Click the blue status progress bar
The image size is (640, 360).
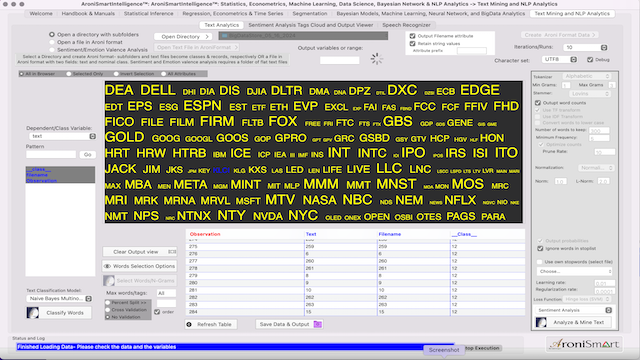tap(235, 347)
